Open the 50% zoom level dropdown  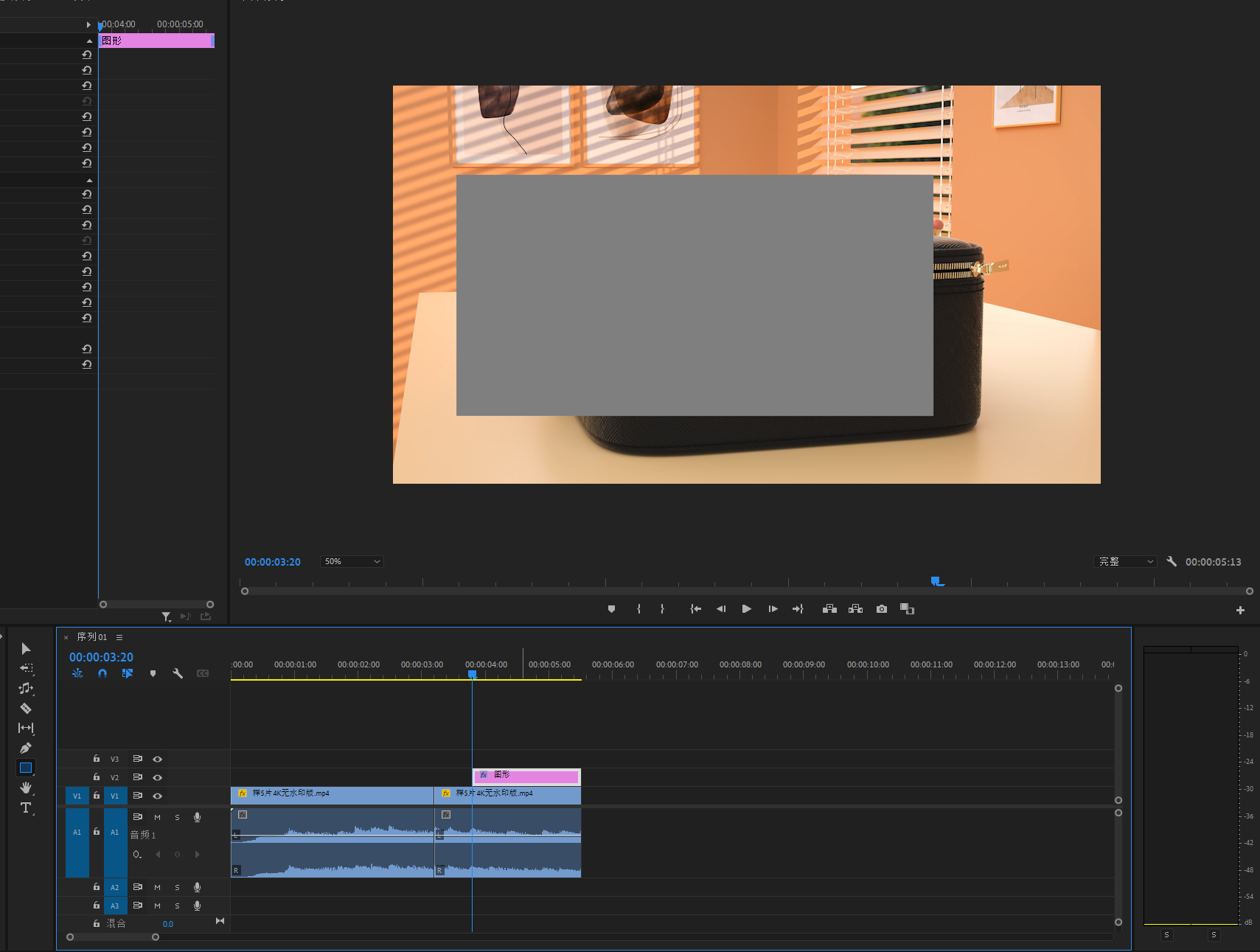[x=352, y=562]
